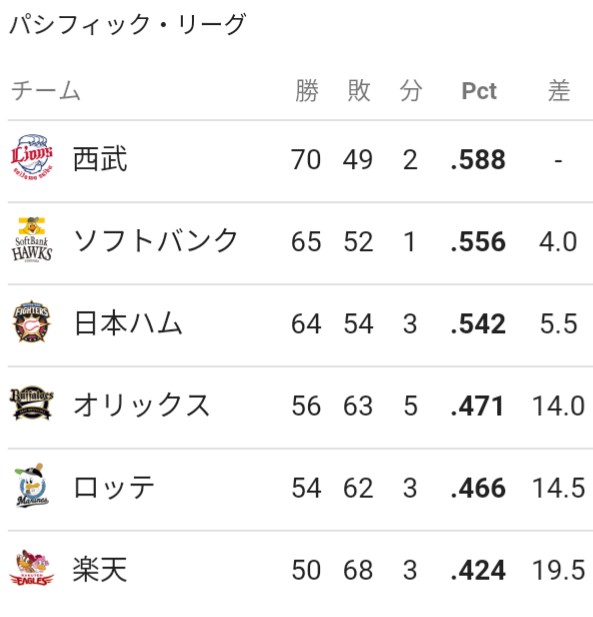The width and height of the screenshot is (593, 617).
Task: Click the 分 draws column header
Action: tap(411, 91)
